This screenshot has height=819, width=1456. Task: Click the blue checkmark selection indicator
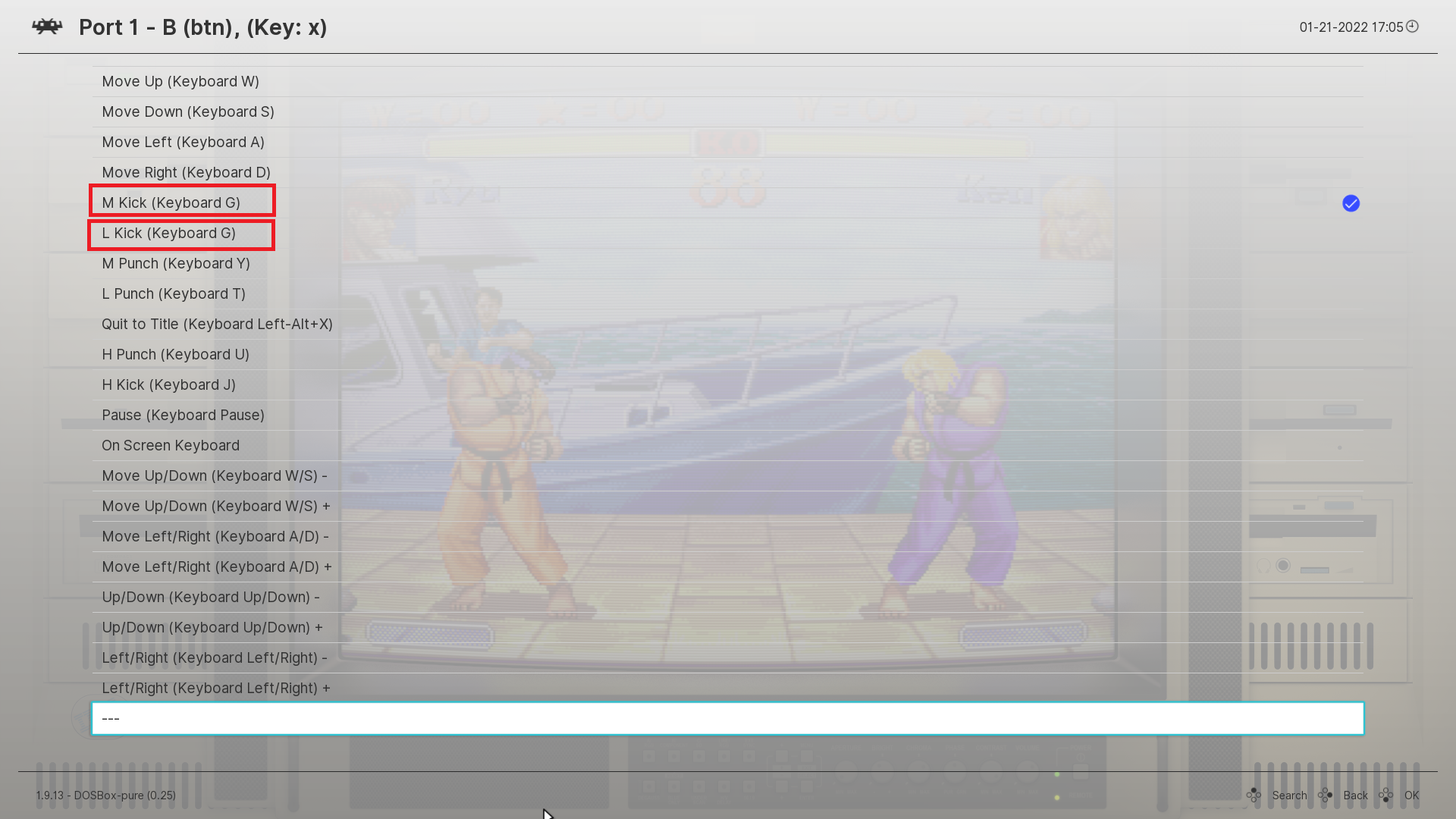tap(1351, 203)
